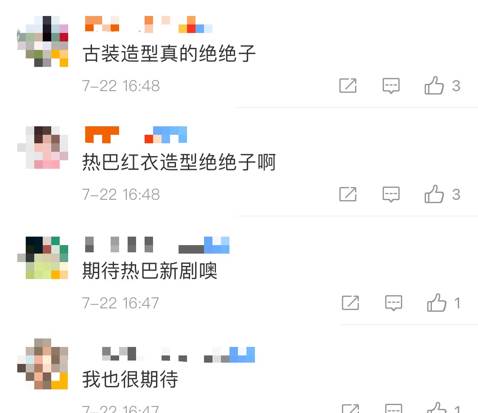The width and height of the screenshot is (478, 413).
Task: Open the avatar beside '热巴红衣造型绝绝子啊'
Action: coord(43,147)
